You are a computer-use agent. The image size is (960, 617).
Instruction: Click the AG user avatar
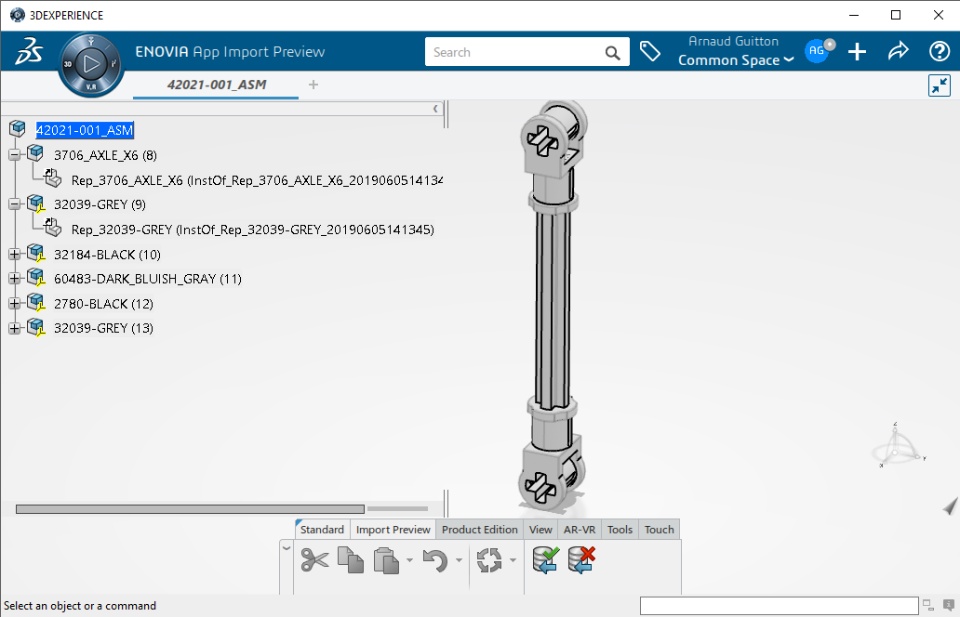[819, 51]
